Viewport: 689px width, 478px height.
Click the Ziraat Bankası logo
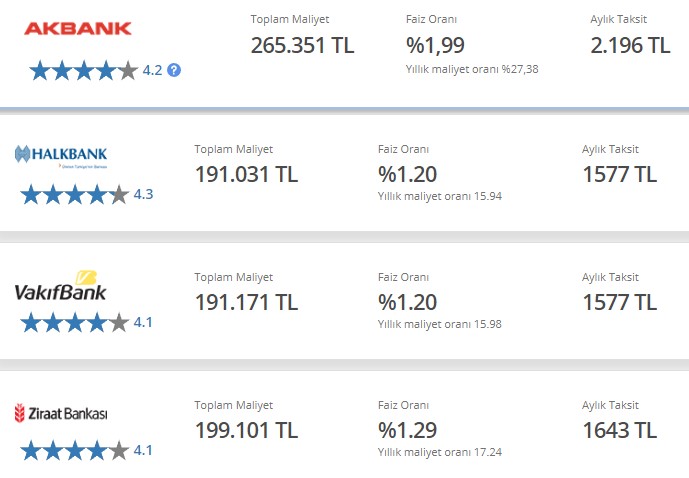pos(61,413)
